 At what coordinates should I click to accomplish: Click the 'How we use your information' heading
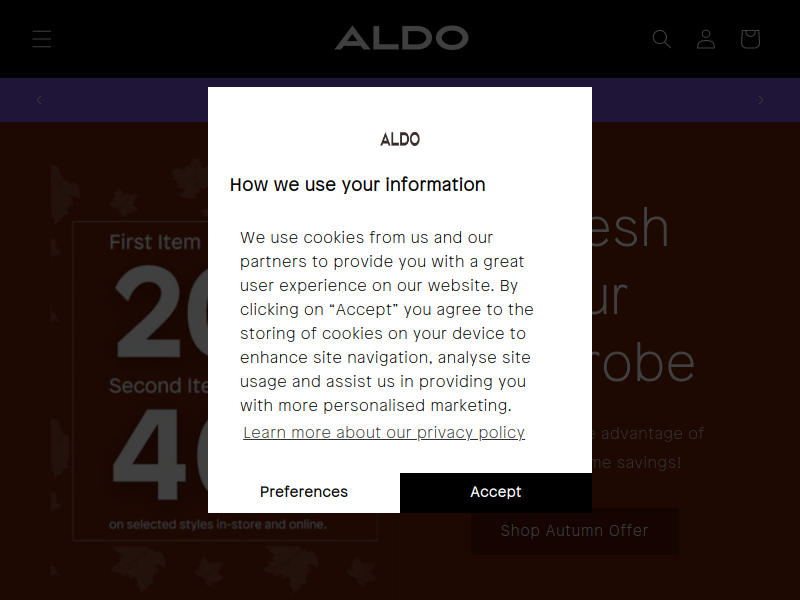pos(357,185)
